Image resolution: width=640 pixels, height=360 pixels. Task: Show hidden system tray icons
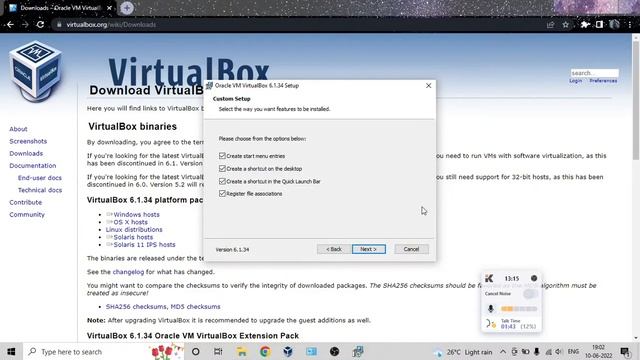pos(503,351)
